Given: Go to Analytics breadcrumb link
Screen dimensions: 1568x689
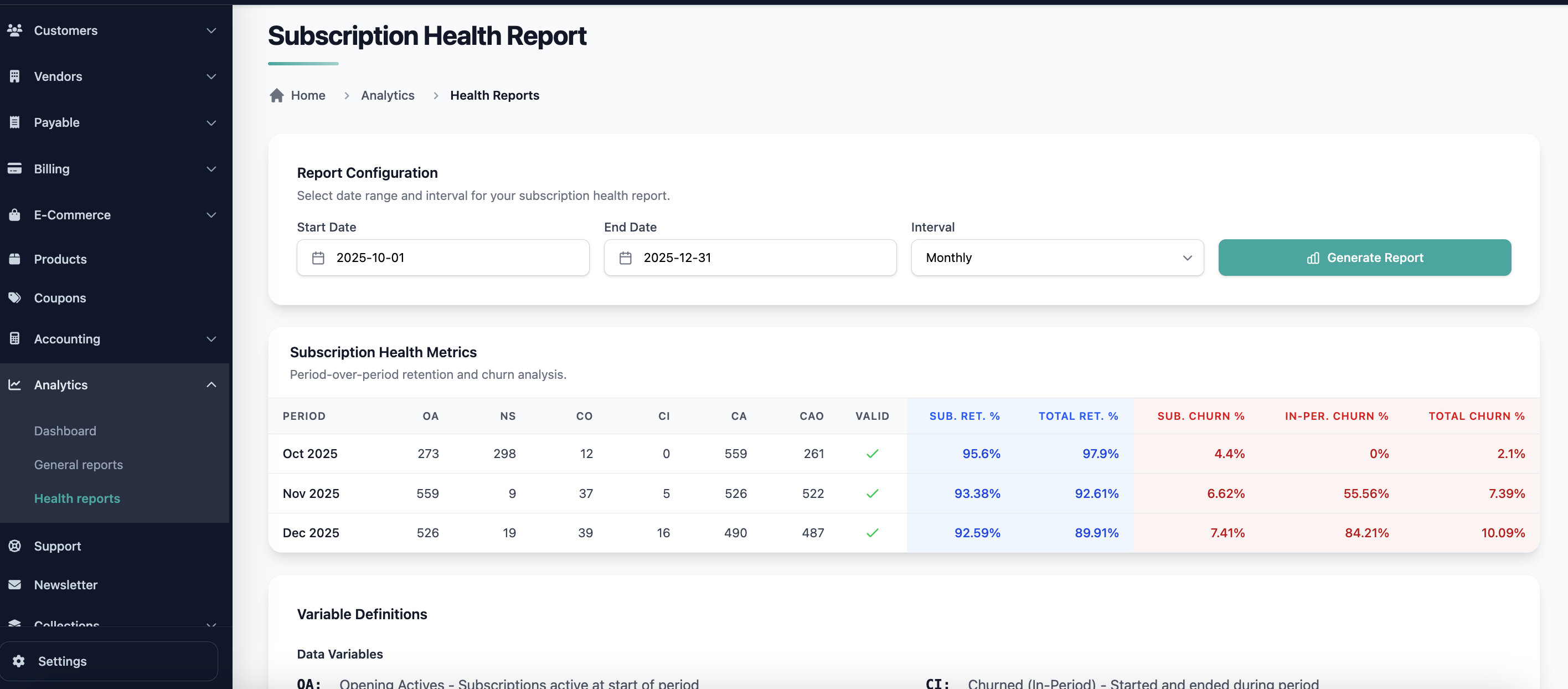Looking at the screenshot, I should 387,96.
